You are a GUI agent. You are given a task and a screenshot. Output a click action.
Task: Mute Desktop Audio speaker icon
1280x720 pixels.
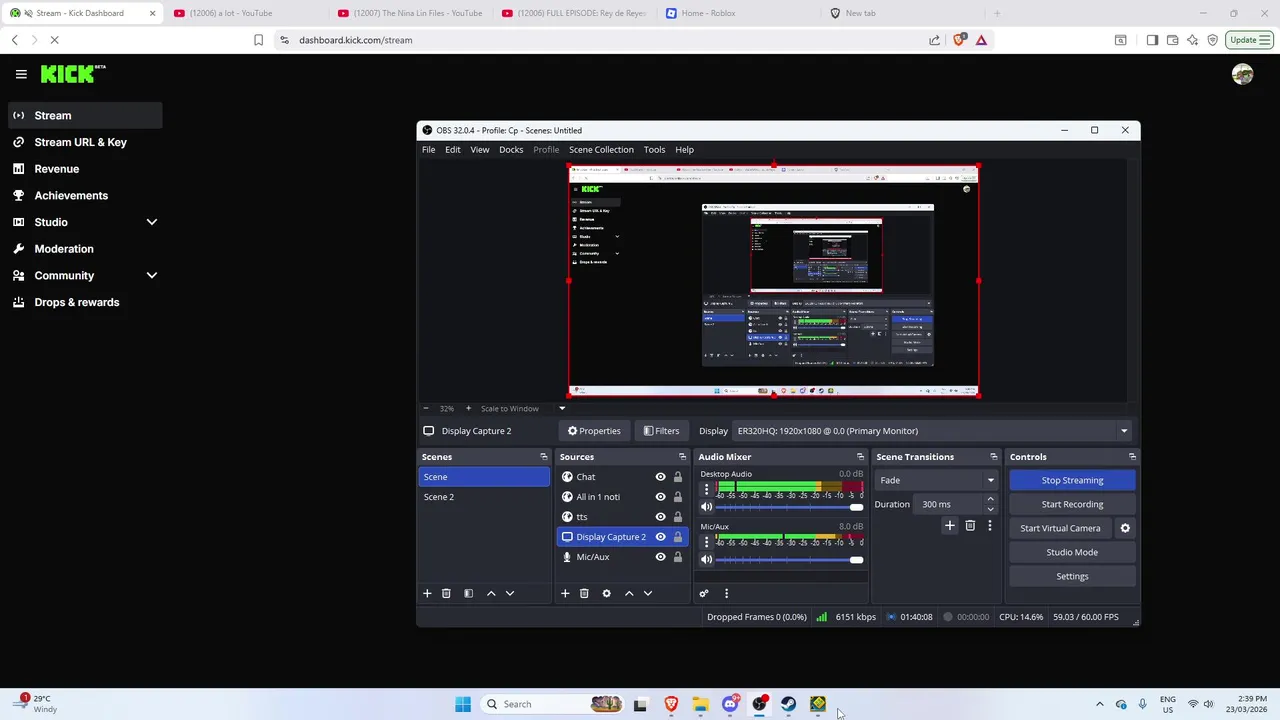tap(706, 507)
